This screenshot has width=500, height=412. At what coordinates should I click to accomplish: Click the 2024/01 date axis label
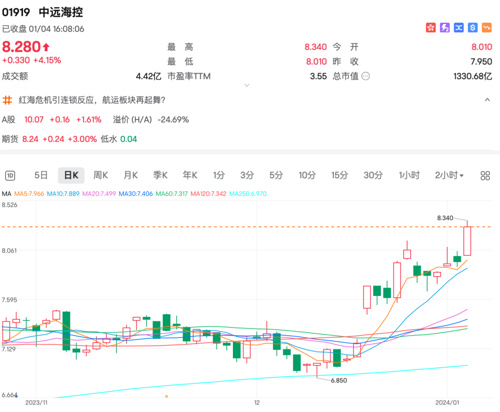(447, 403)
